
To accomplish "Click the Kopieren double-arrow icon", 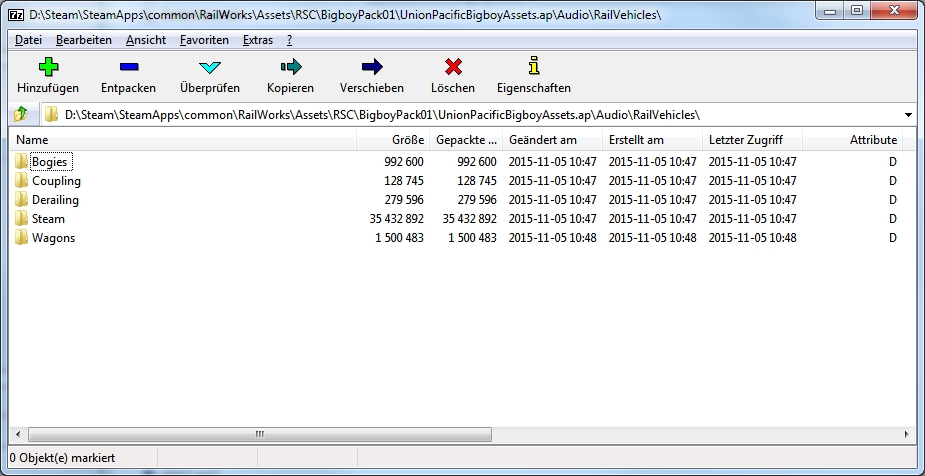I will point(291,67).
